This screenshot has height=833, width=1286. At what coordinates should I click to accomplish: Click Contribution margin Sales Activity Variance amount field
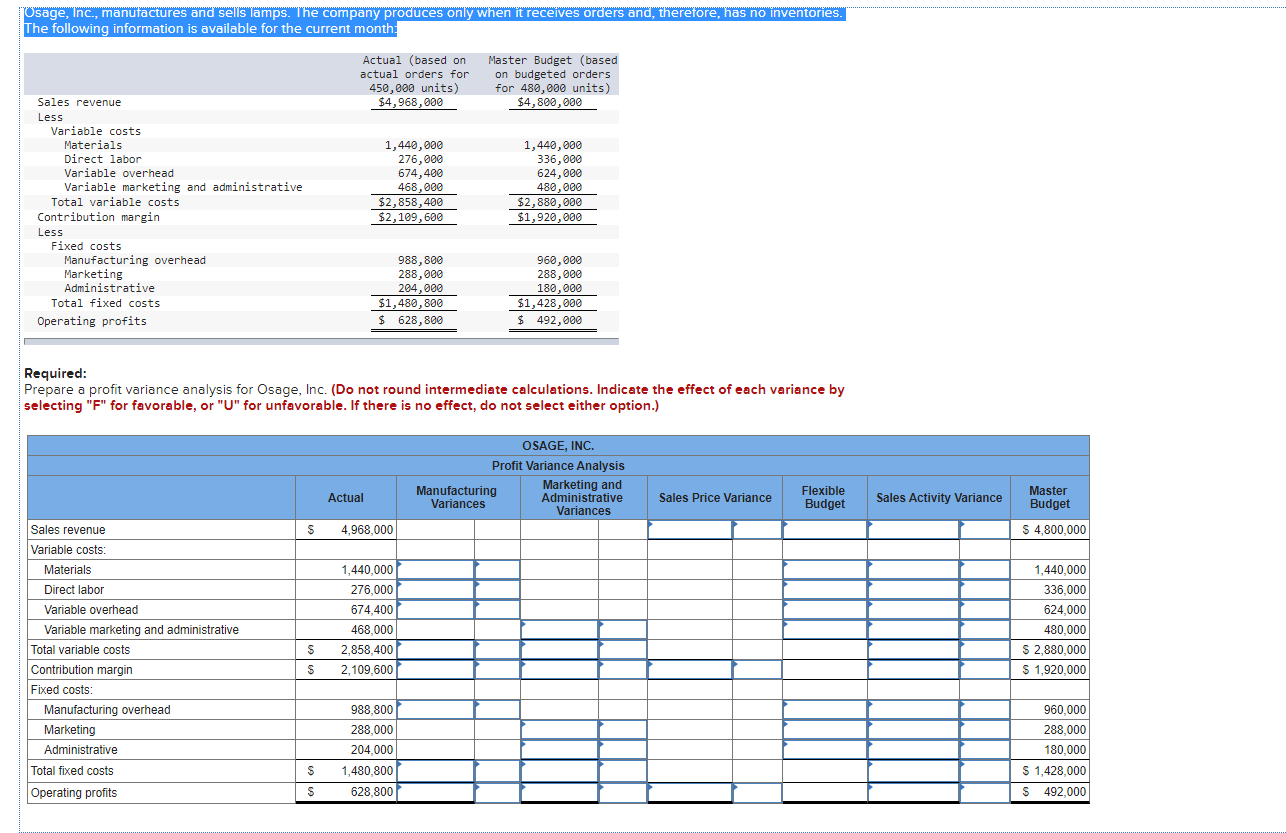click(x=913, y=670)
